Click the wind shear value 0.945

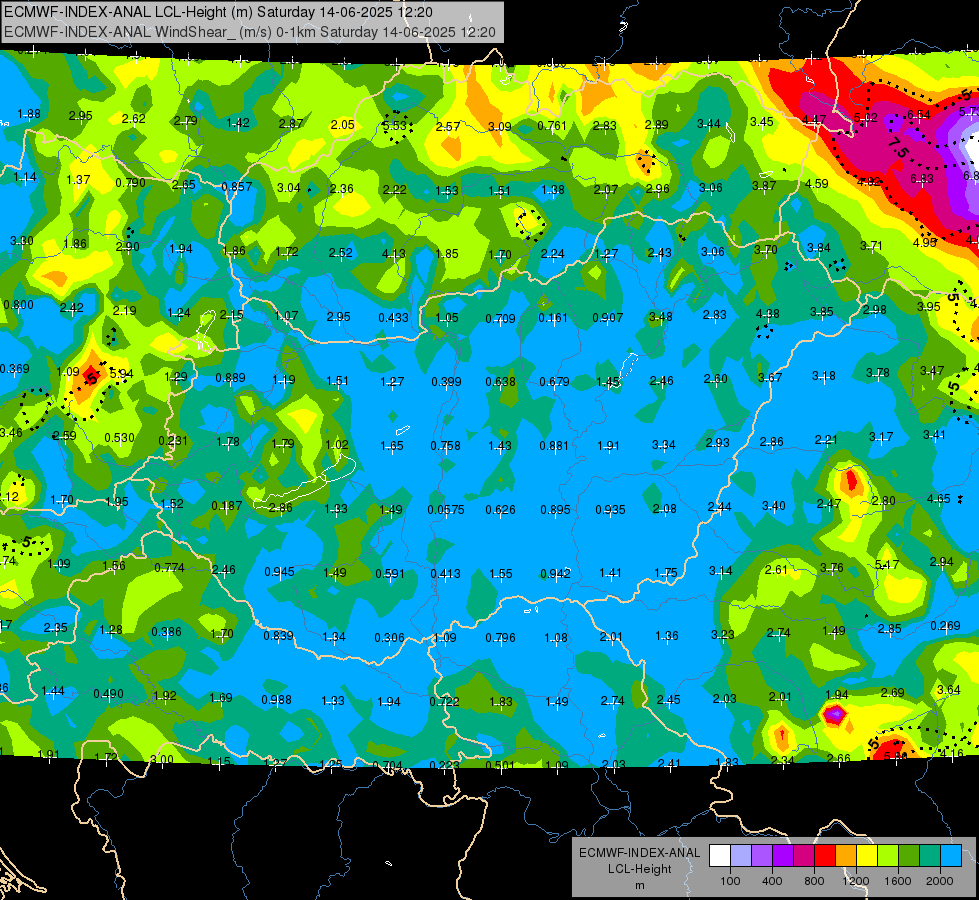click(280, 572)
